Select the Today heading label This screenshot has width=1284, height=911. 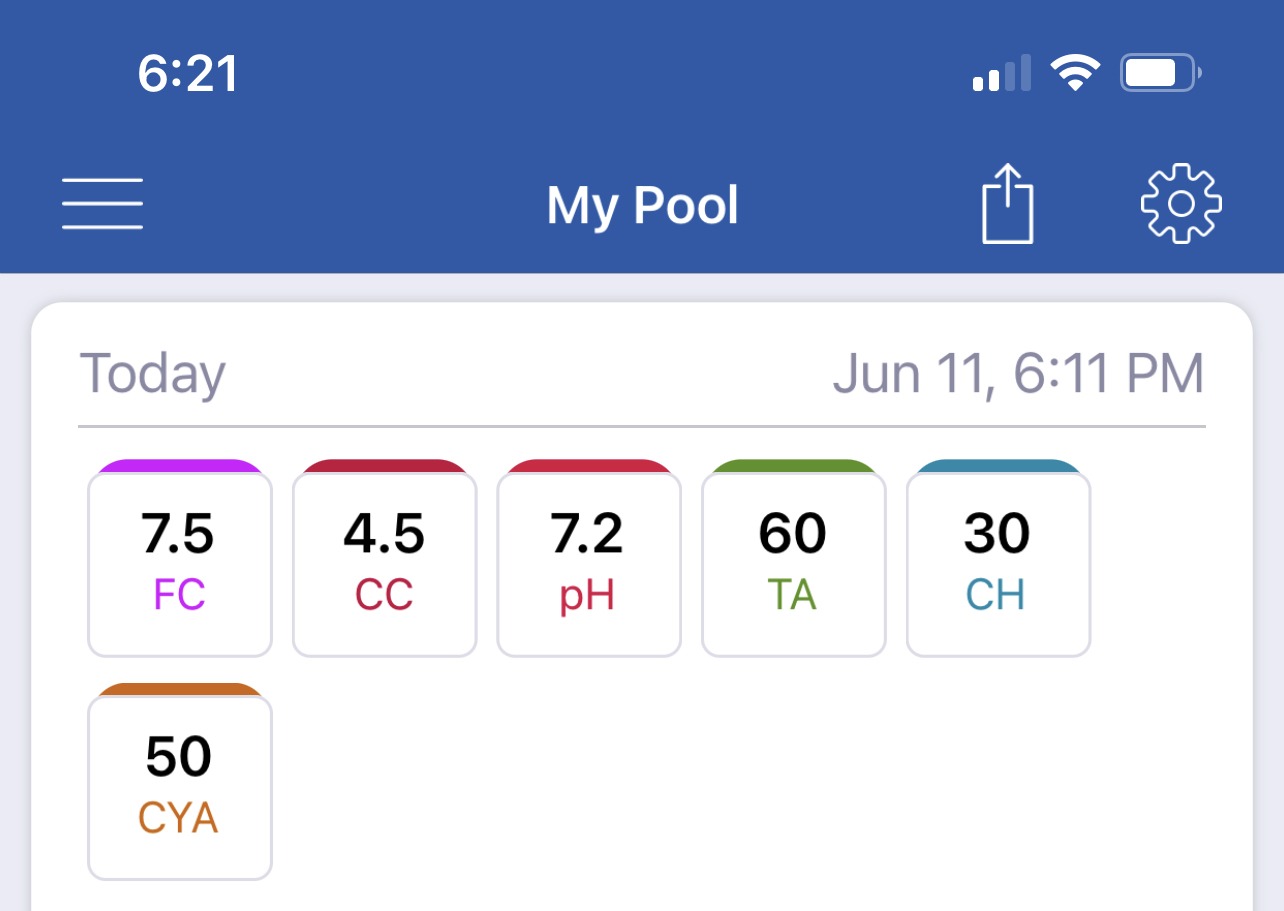pos(152,374)
